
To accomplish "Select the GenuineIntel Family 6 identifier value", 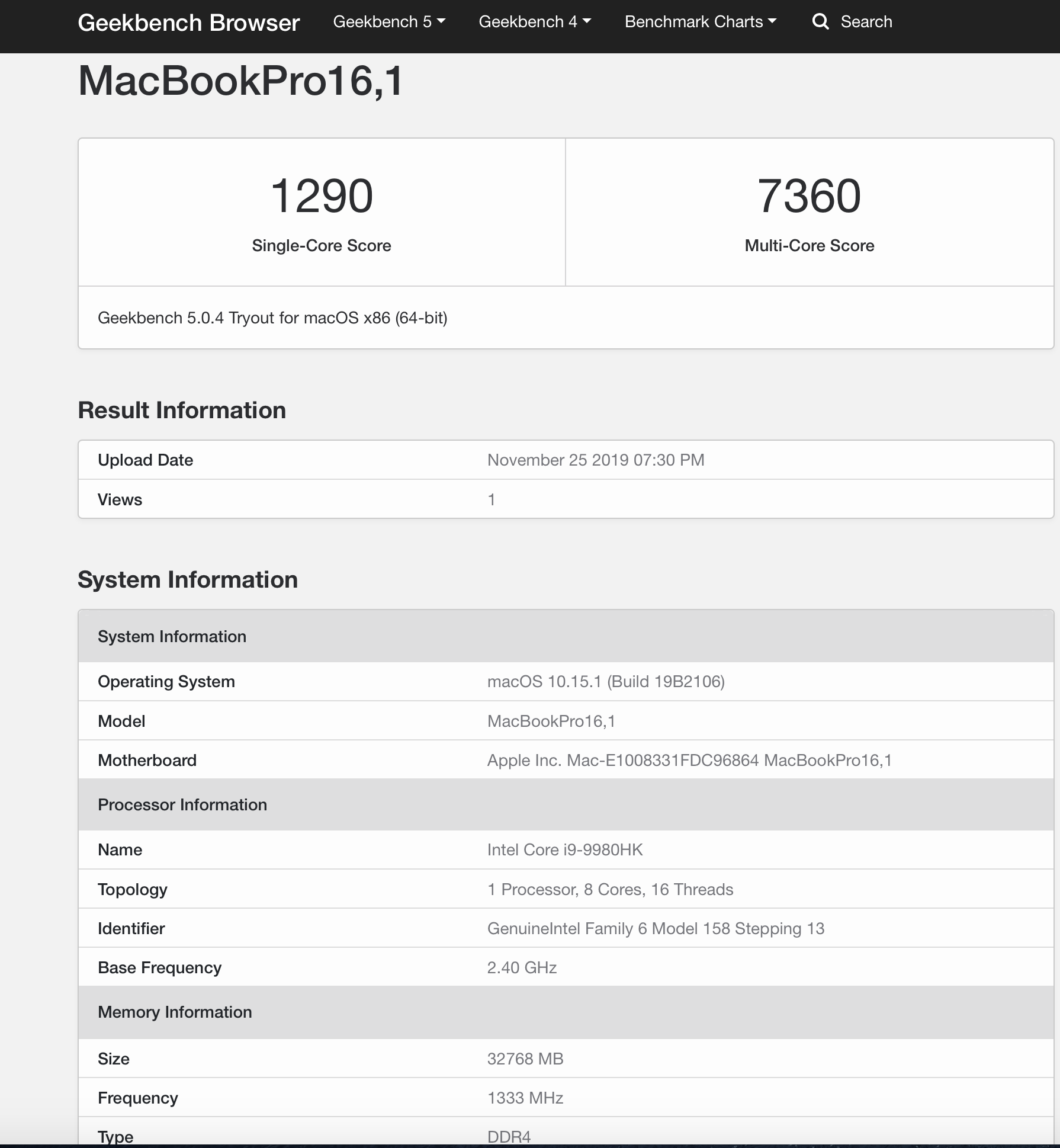I will 656,929.
